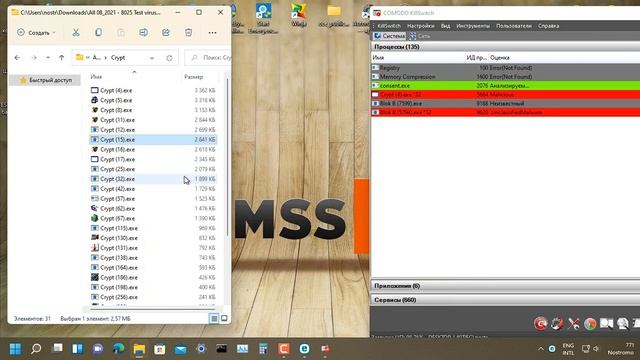Click the Delete trash icon in Explorer
This screenshot has width=640, height=360.
[x=188, y=32]
